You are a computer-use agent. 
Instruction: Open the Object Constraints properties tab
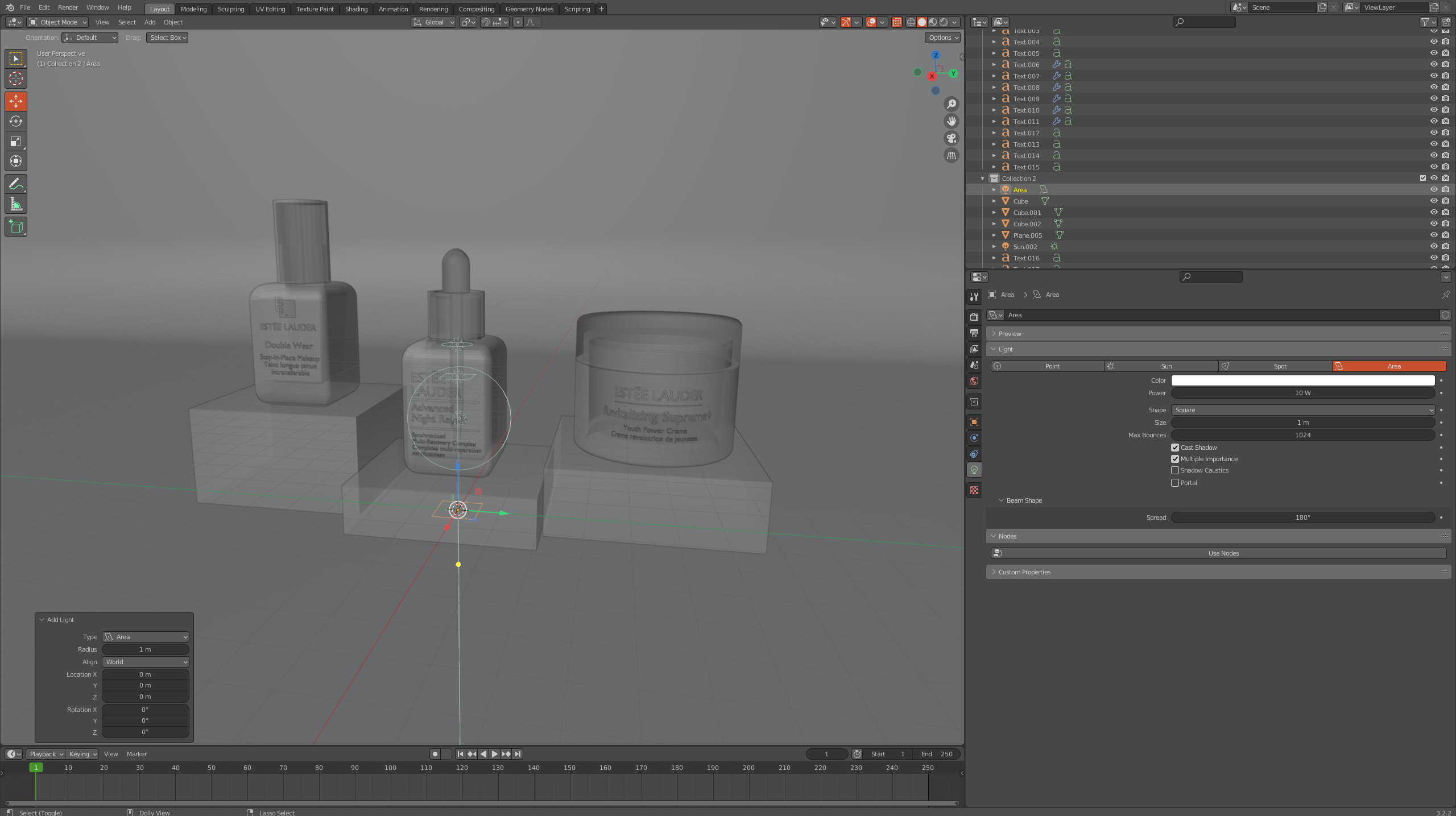pyautogui.click(x=974, y=454)
